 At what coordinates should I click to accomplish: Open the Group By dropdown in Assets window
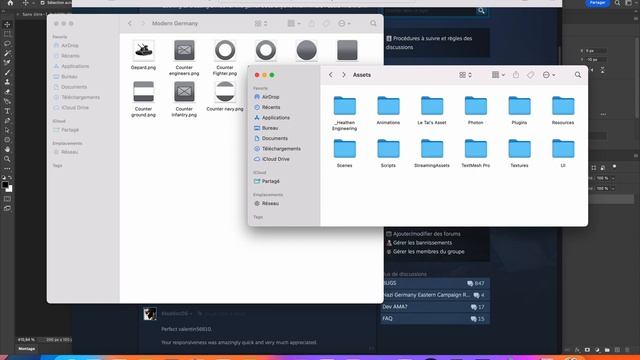point(498,75)
